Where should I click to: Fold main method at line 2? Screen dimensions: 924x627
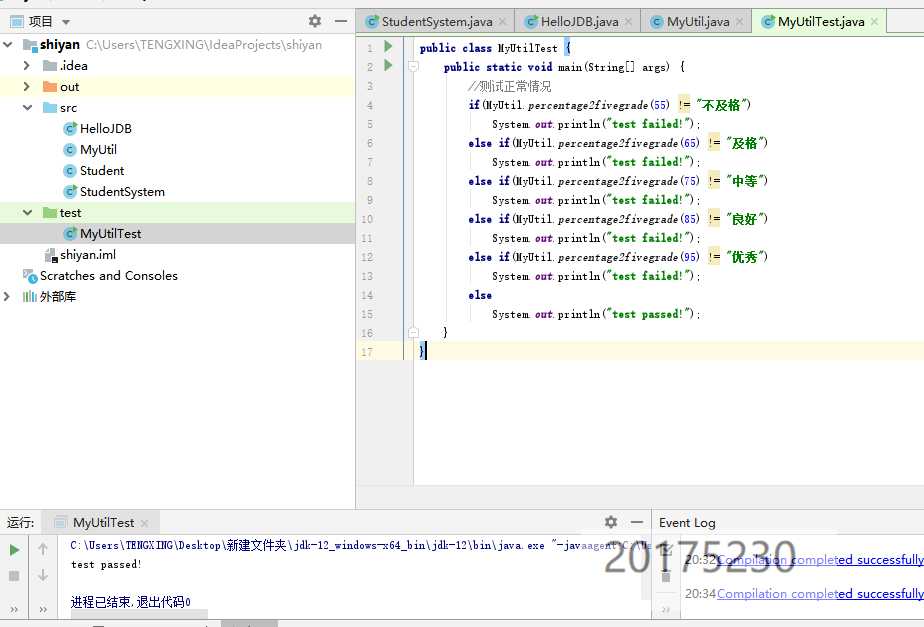click(x=414, y=67)
